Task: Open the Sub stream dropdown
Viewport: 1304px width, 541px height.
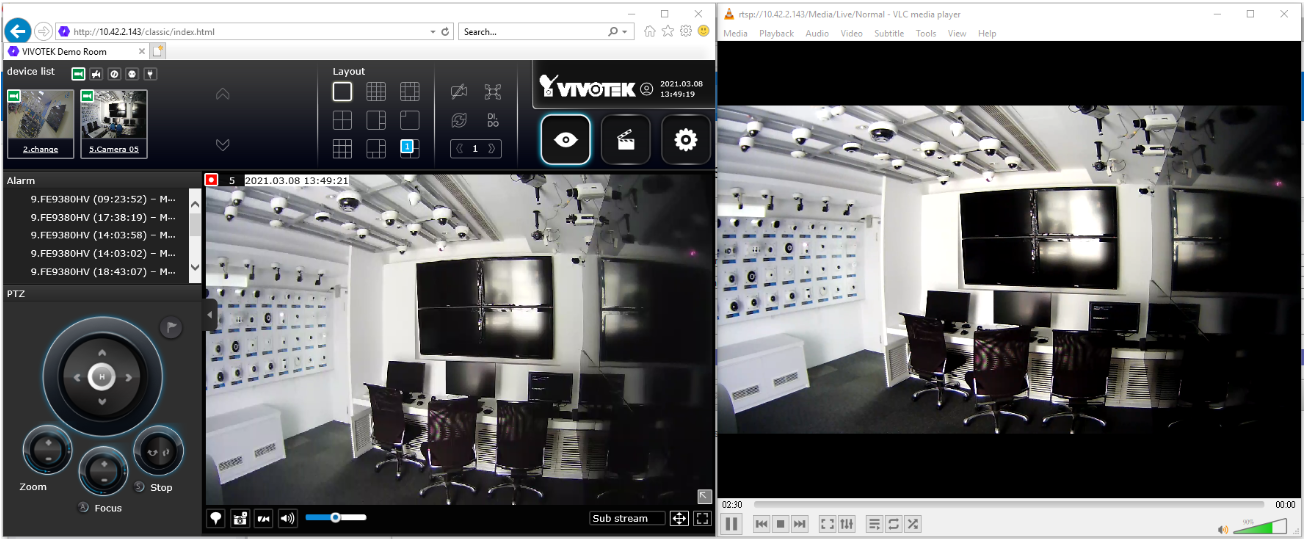Action: click(627, 518)
